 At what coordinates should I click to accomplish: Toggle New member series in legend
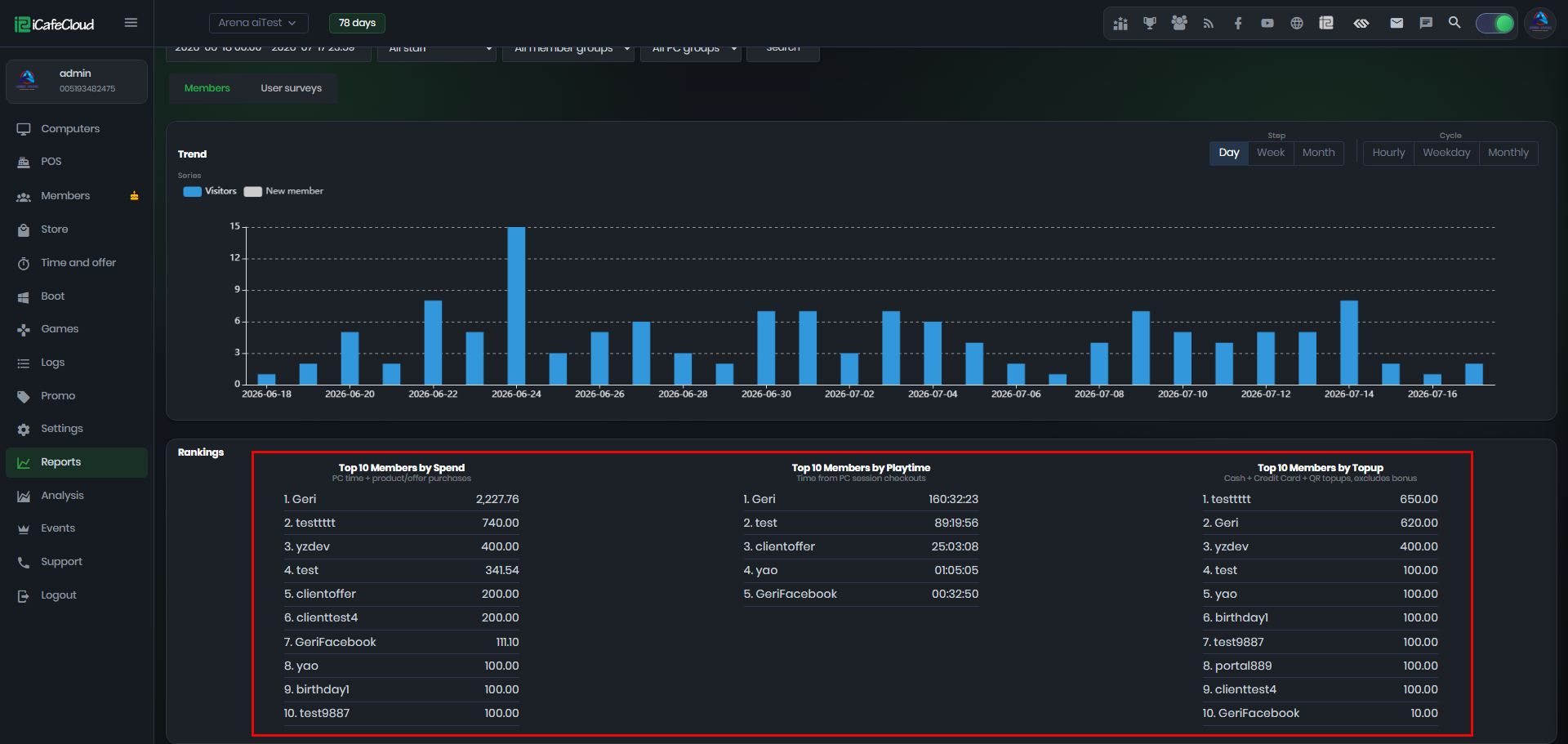coord(283,191)
